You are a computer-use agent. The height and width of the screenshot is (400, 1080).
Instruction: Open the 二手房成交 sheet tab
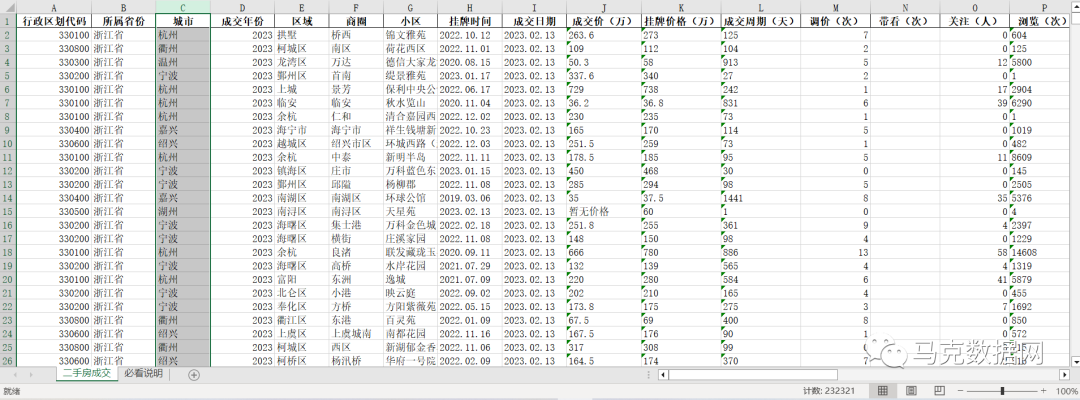click(86, 374)
